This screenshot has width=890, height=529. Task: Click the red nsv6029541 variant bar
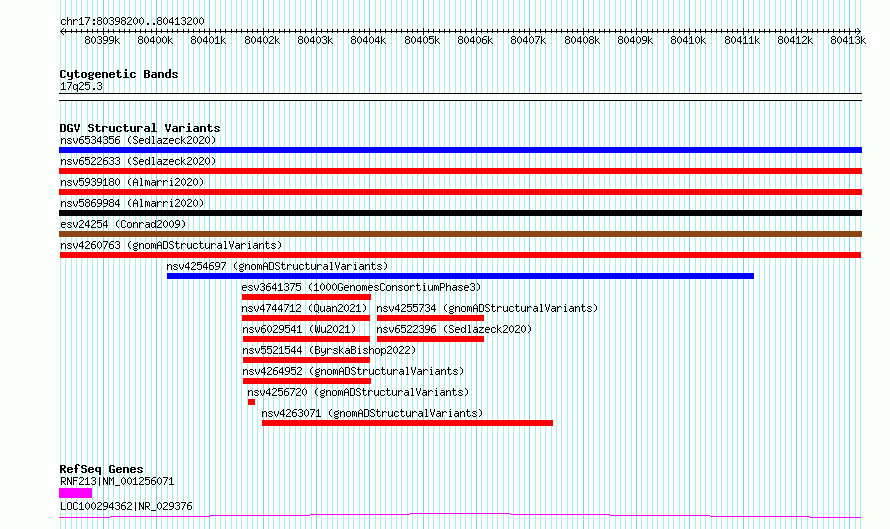click(x=307, y=339)
